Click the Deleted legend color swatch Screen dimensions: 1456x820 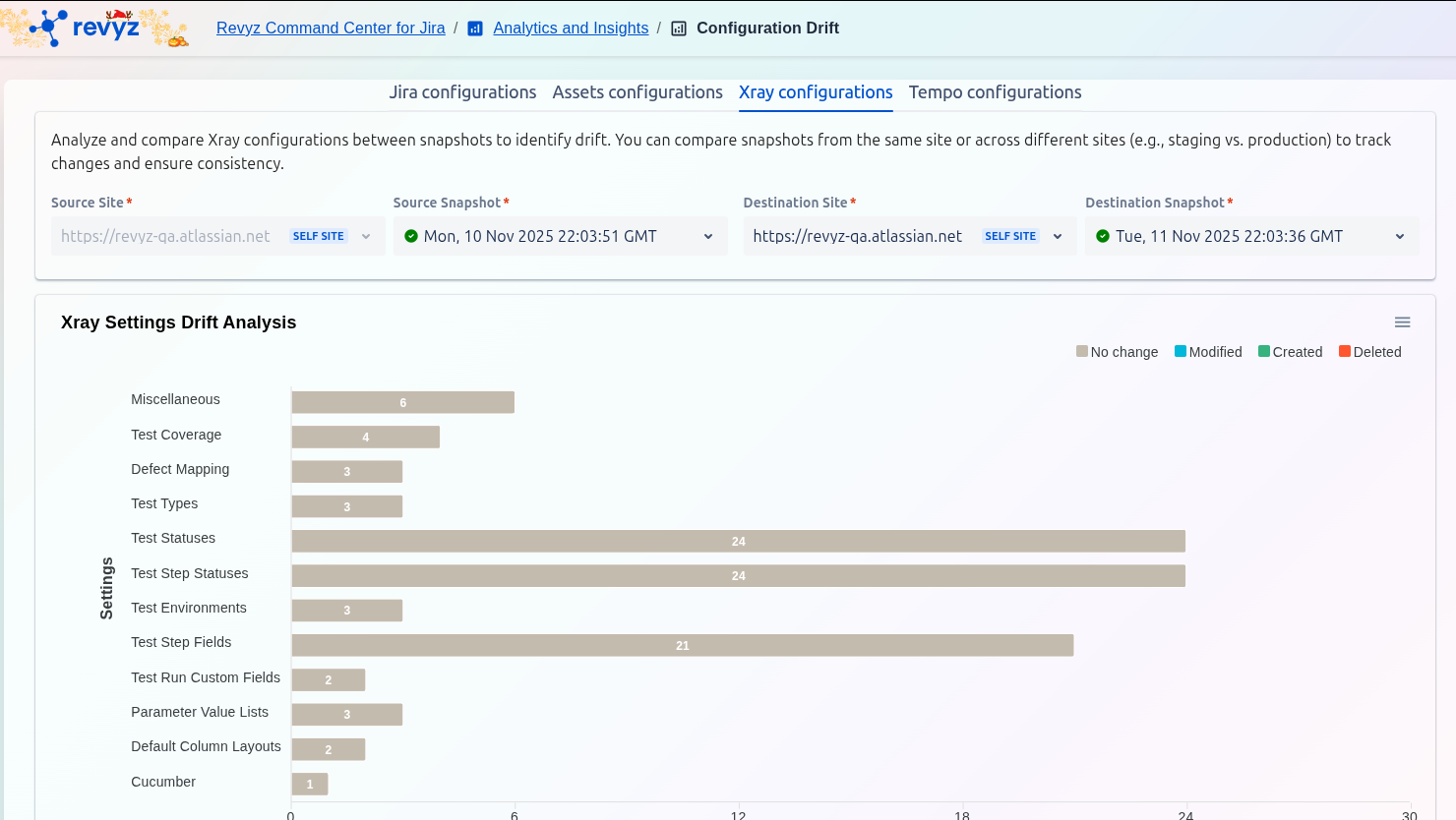coord(1345,352)
